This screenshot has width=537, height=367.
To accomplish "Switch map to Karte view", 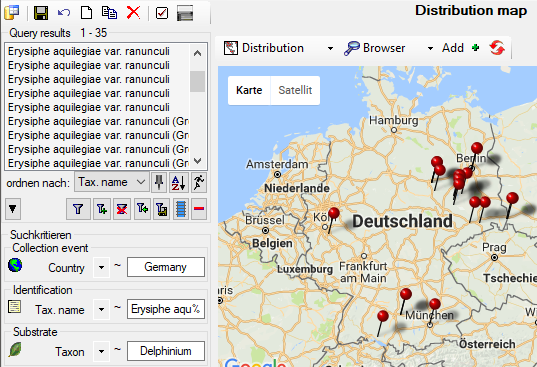I will pyautogui.click(x=249, y=90).
